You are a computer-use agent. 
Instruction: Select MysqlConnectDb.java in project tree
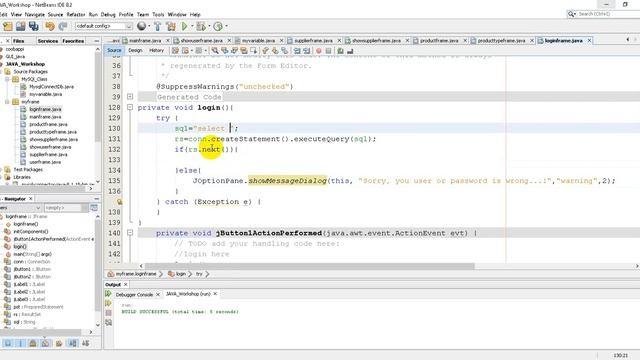51,87
